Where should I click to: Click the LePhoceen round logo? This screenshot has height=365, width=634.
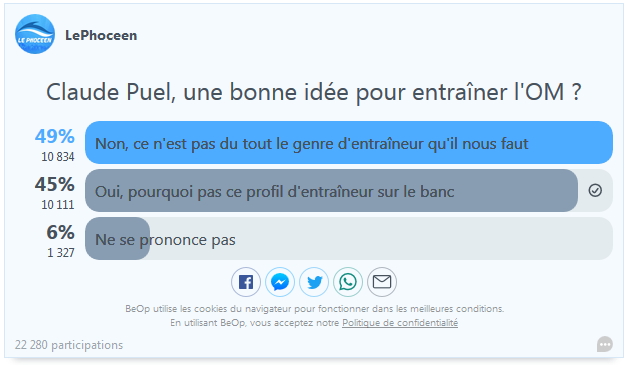(x=35, y=34)
